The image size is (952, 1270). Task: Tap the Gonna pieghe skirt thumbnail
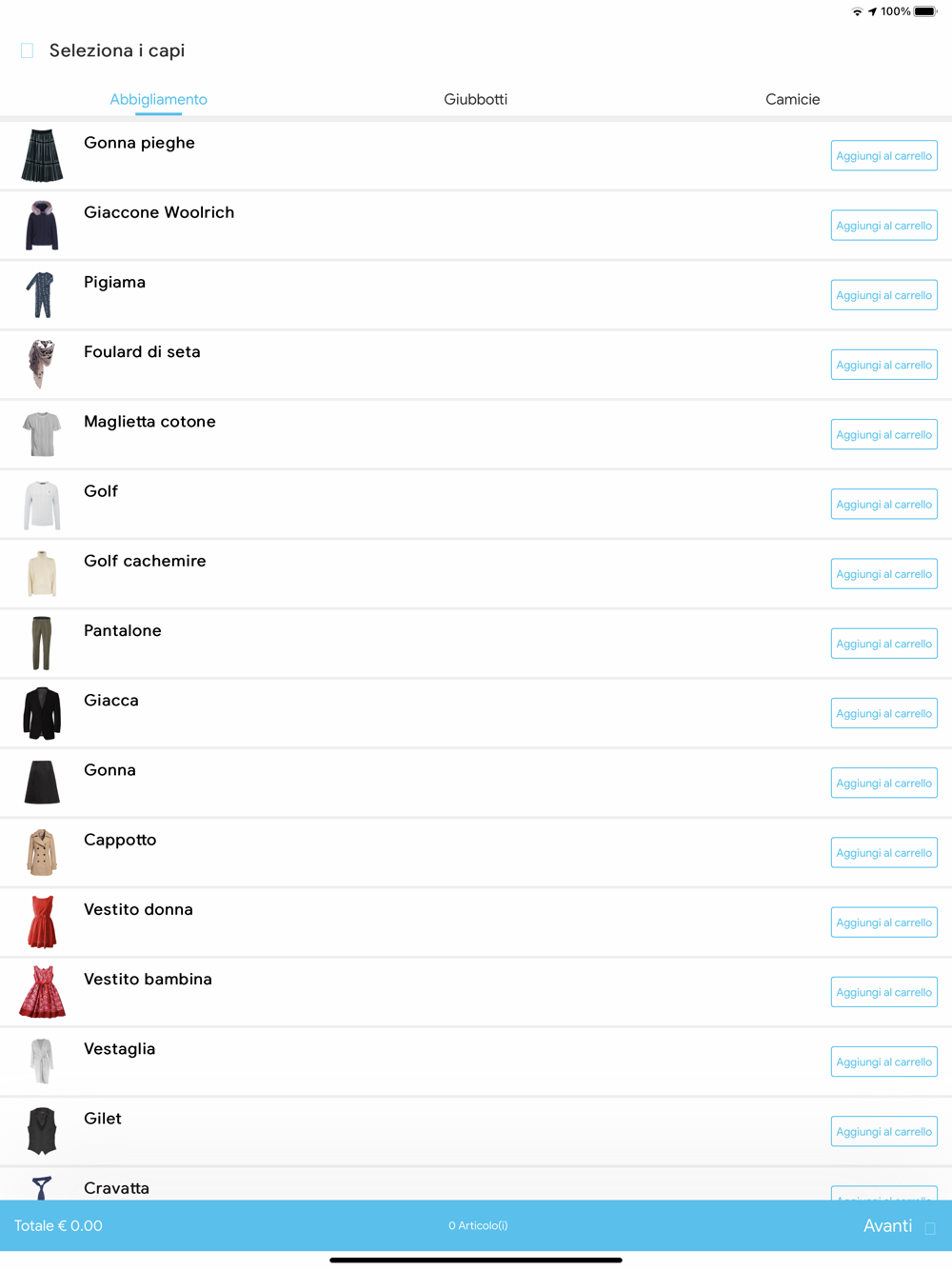[42, 155]
